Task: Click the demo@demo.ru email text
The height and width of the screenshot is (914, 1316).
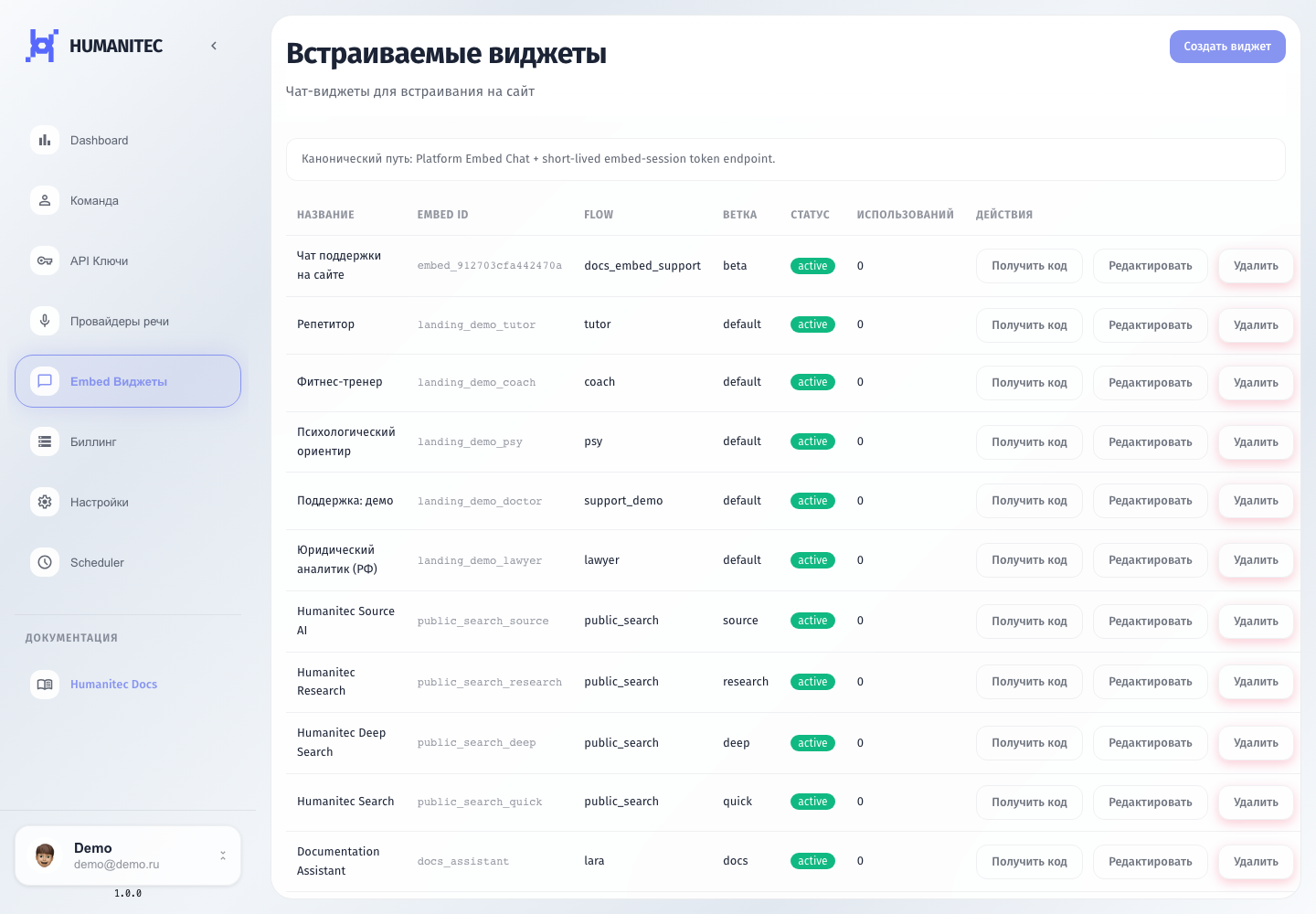Action: coord(116,865)
